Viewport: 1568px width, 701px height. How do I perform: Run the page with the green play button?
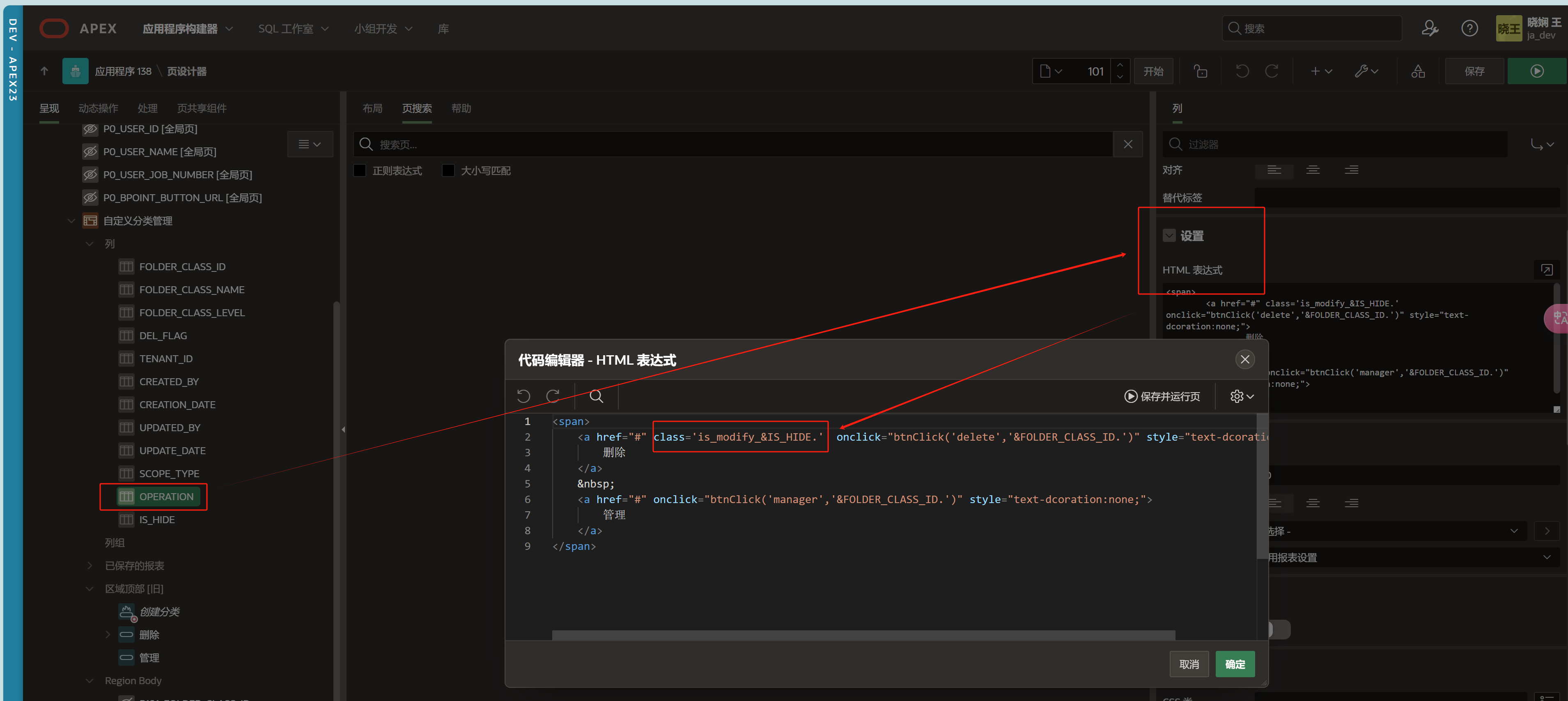click(x=1536, y=71)
